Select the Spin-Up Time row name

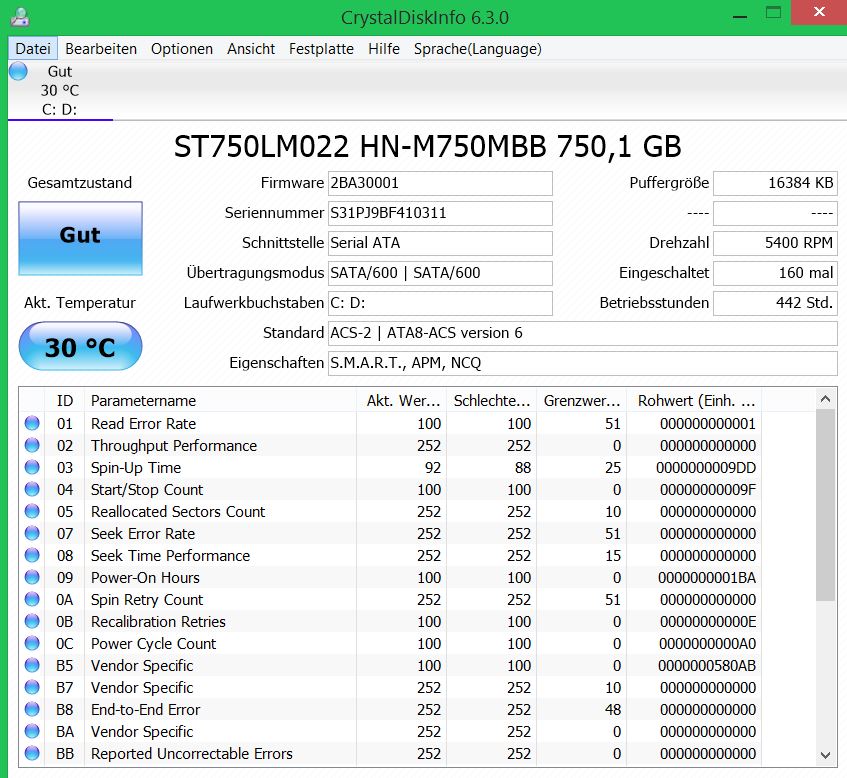[136, 468]
